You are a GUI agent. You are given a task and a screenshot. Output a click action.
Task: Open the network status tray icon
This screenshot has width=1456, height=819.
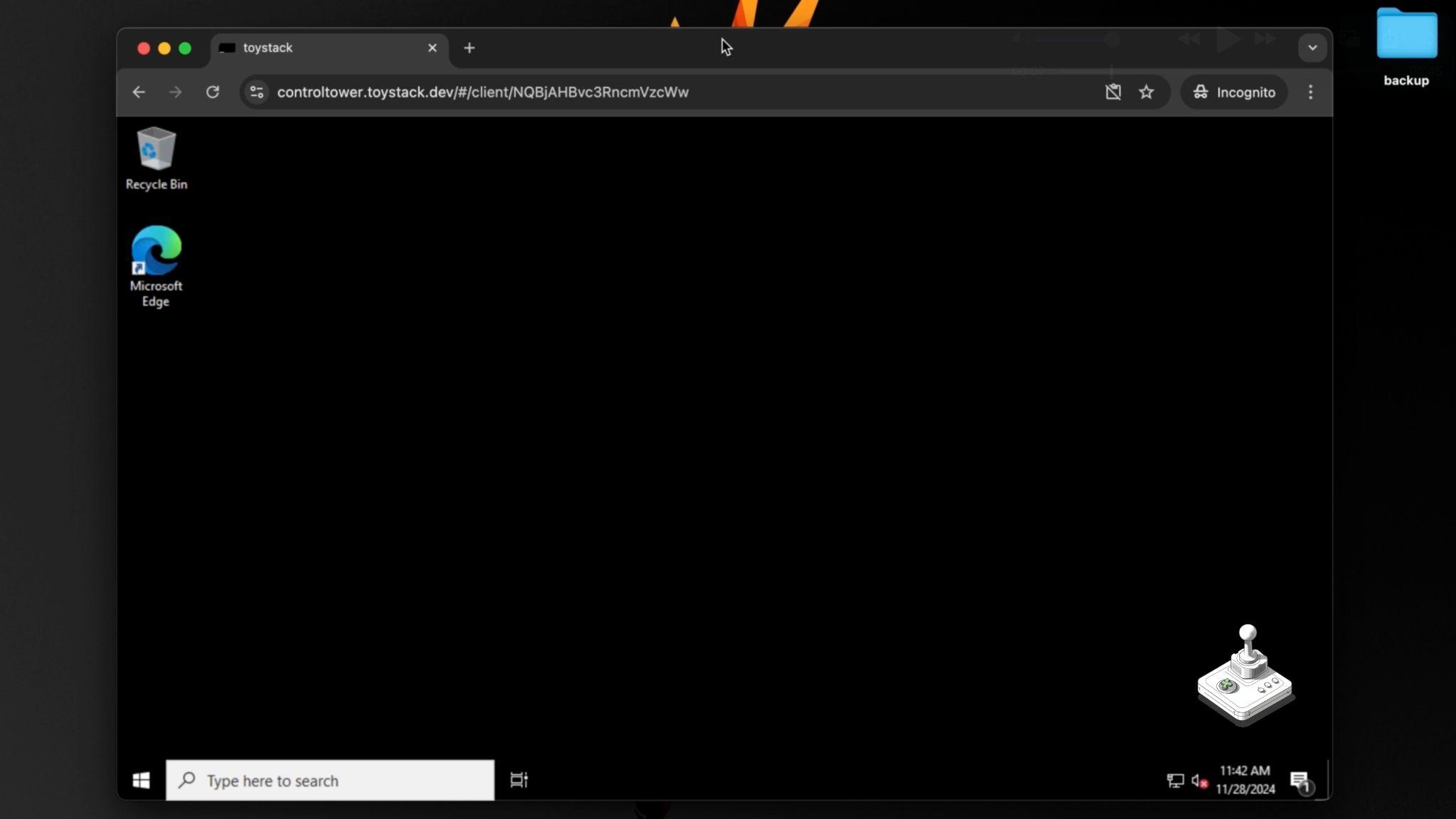pos(1174,781)
